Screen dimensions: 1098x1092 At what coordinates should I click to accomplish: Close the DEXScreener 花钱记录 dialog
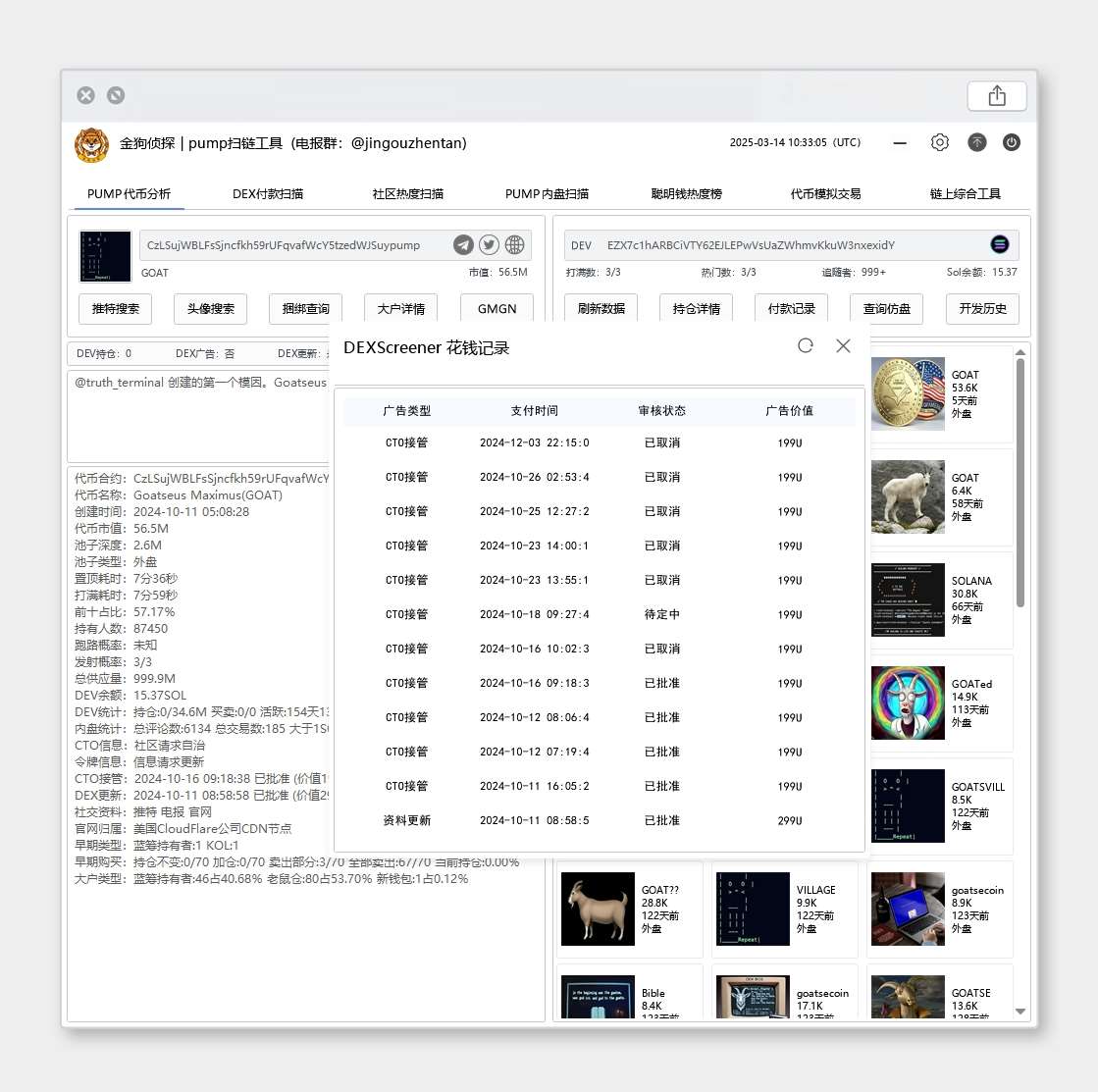[x=843, y=345]
